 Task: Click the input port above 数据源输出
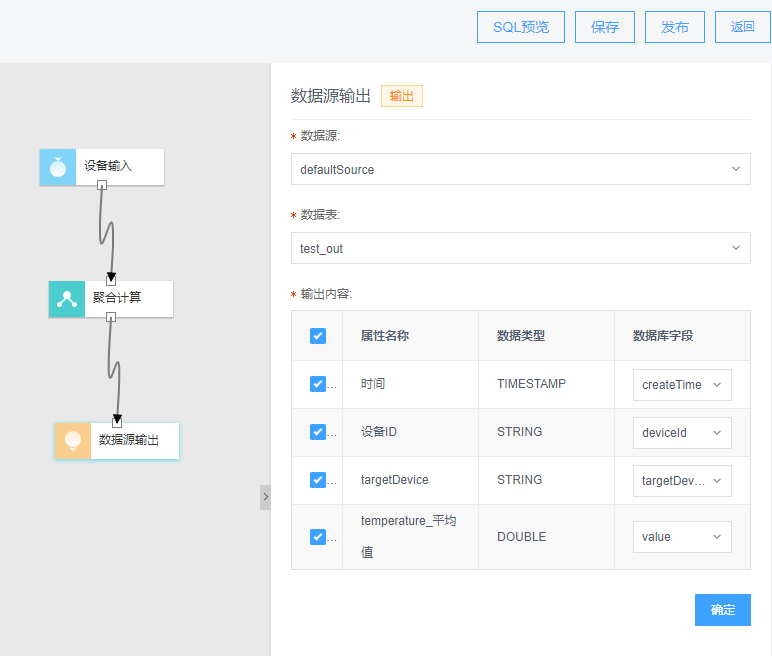117,422
